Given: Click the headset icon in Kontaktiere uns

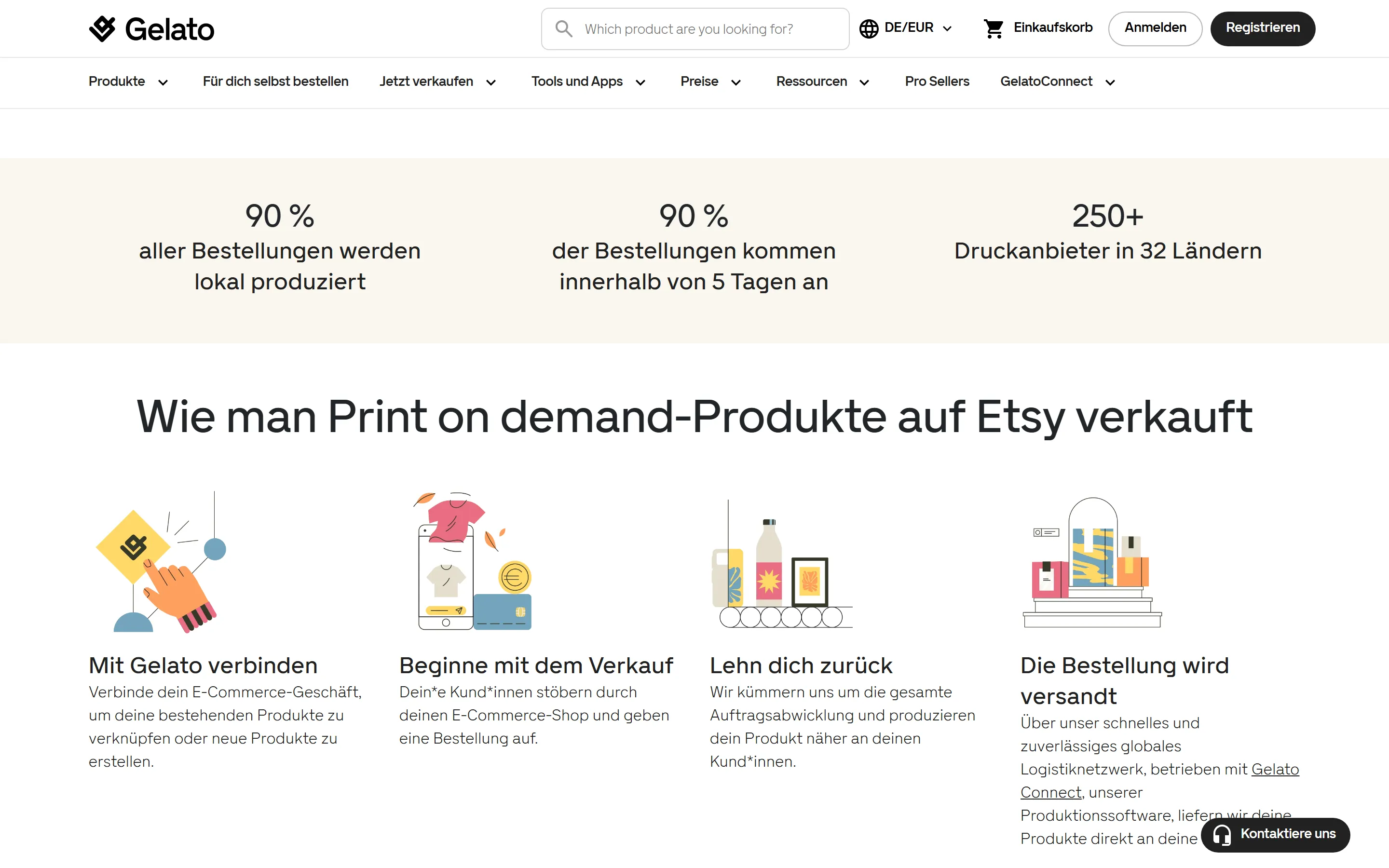Looking at the screenshot, I should click(1222, 835).
